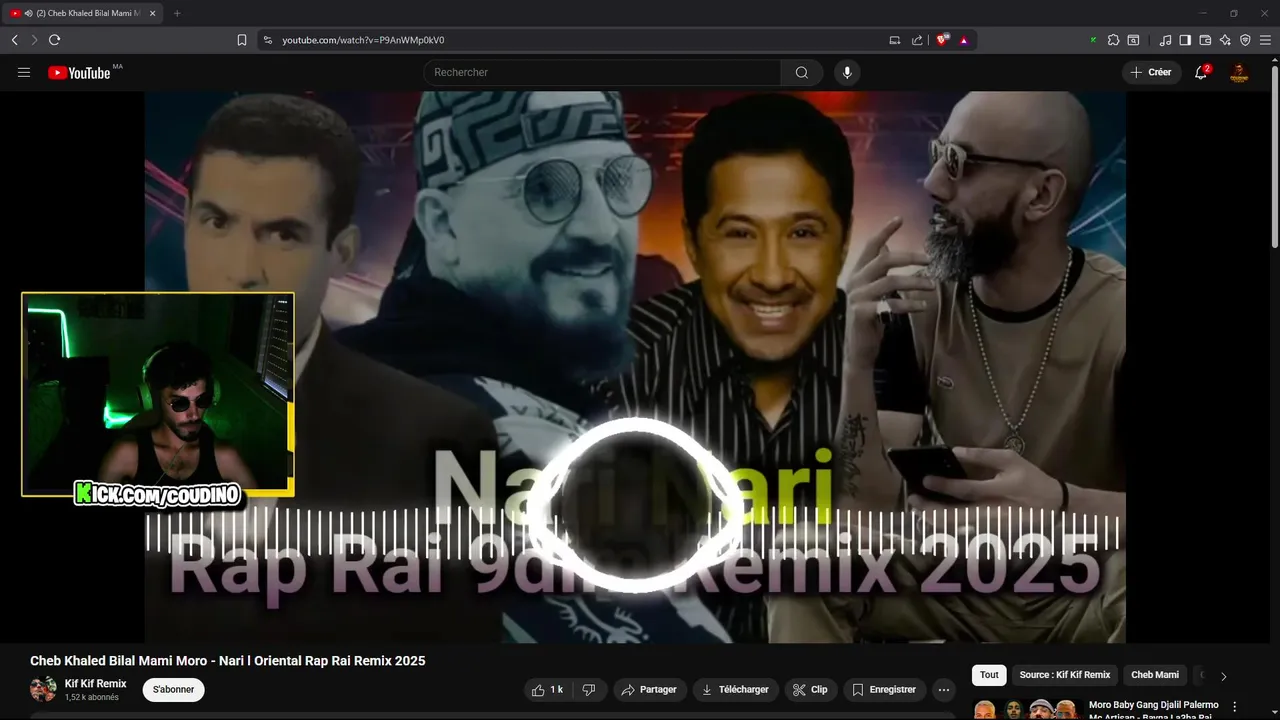Mute tab via speaker icon
Viewport: 1280px width, 720px height.
pyautogui.click(x=27, y=13)
